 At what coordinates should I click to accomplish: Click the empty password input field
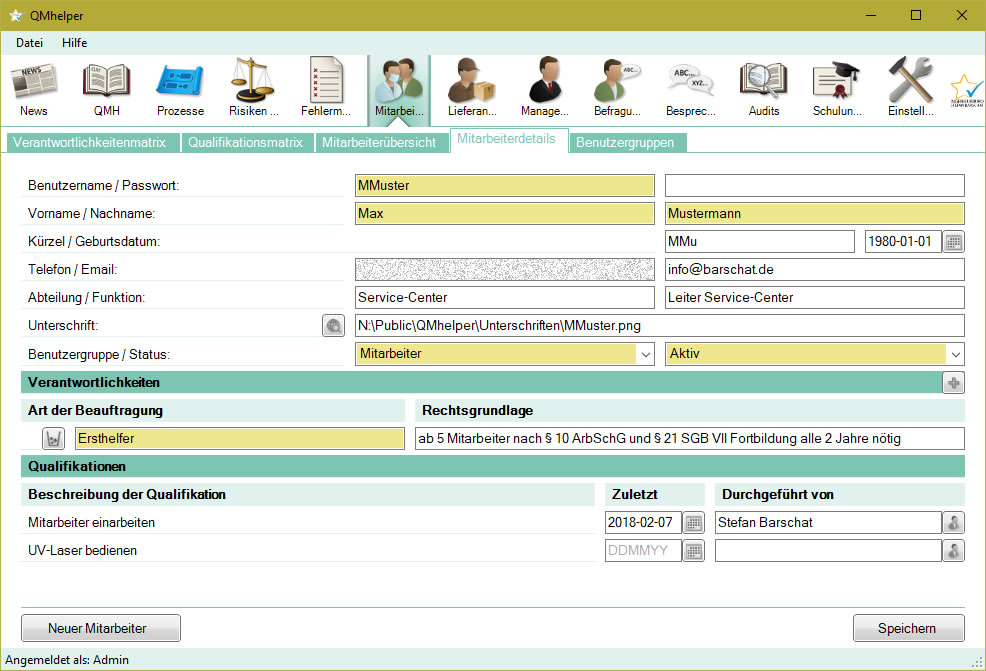click(814, 185)
